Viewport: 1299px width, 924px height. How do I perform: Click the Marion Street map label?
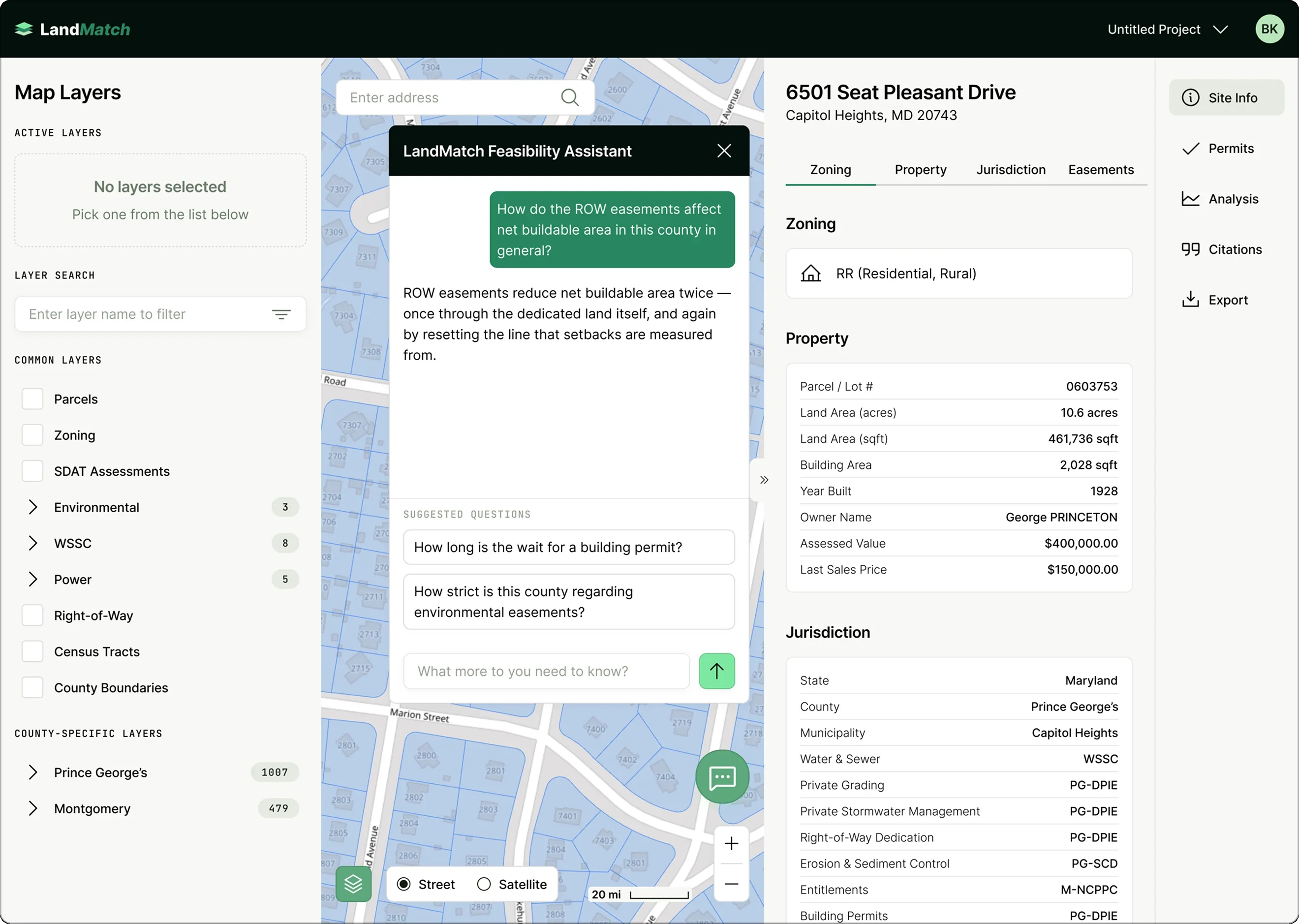coord(419,716)
